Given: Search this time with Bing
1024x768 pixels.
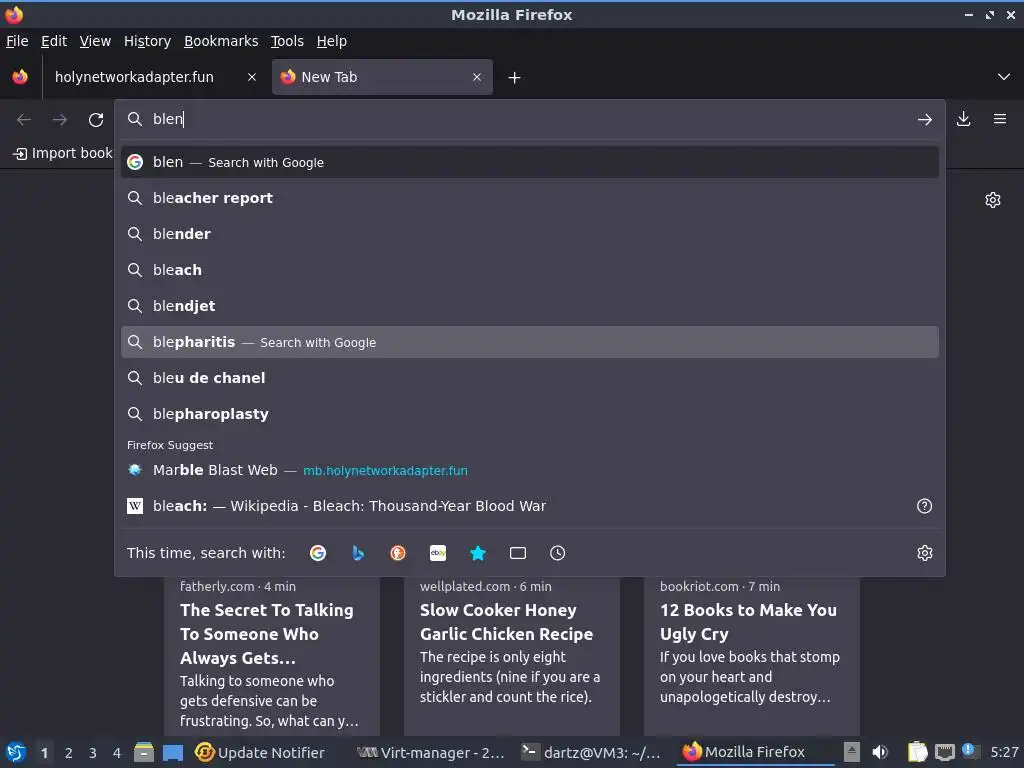Looking at the screenshot, I should tap(358, 553).
